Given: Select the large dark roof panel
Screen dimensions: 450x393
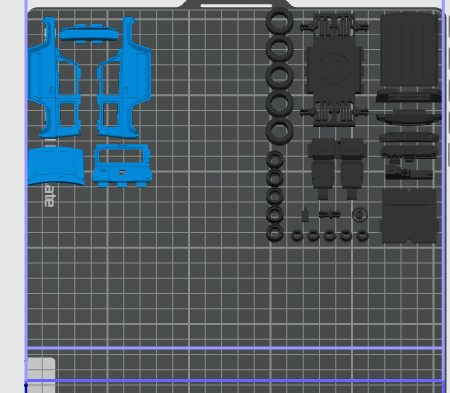Looking at the screenshot, I should click(409, 49).
